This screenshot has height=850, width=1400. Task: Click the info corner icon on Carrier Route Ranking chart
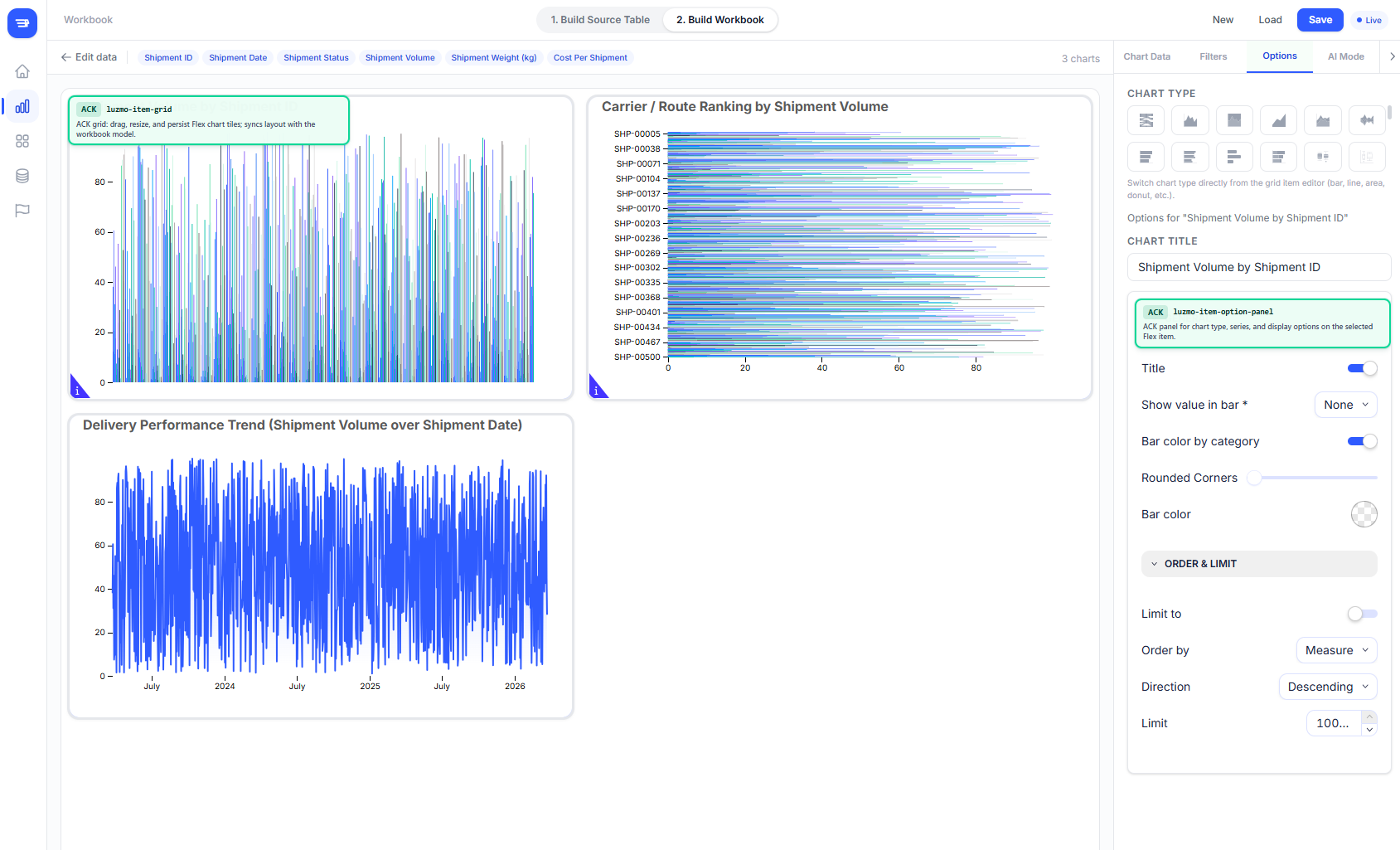pyautogui.click(x=596, y=390)
